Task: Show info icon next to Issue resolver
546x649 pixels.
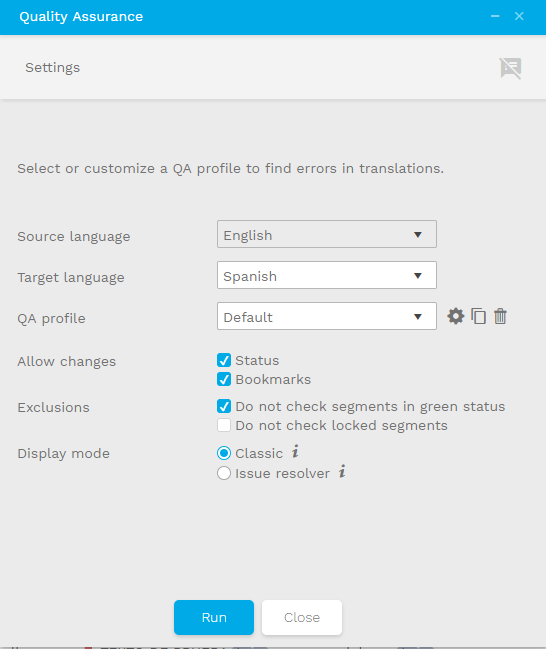Action: tap(342, 471)
